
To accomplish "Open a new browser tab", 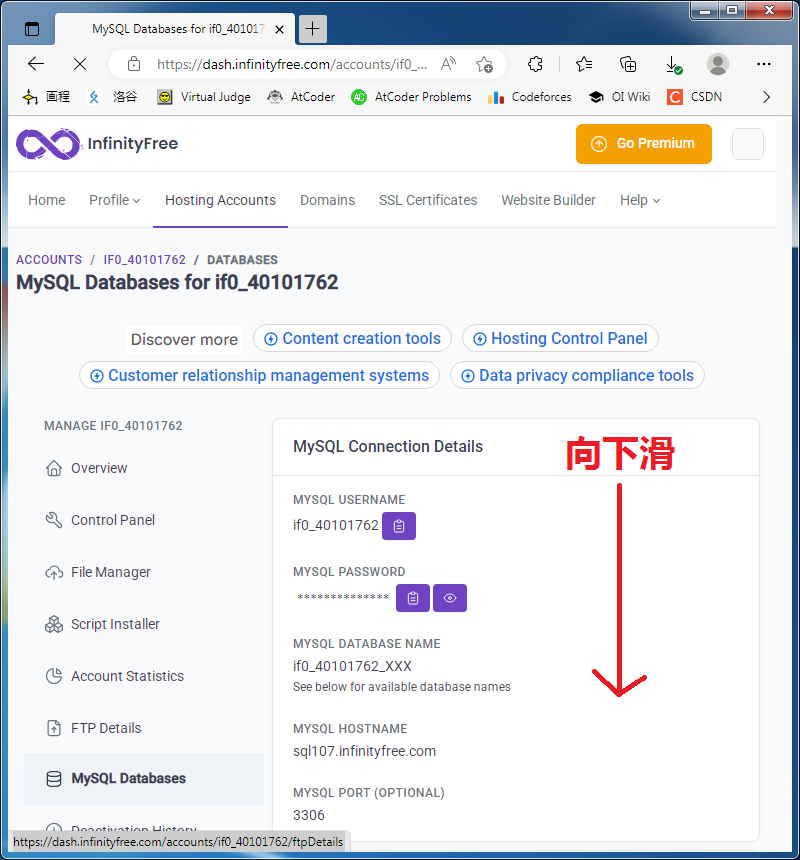I will [313, 29].
